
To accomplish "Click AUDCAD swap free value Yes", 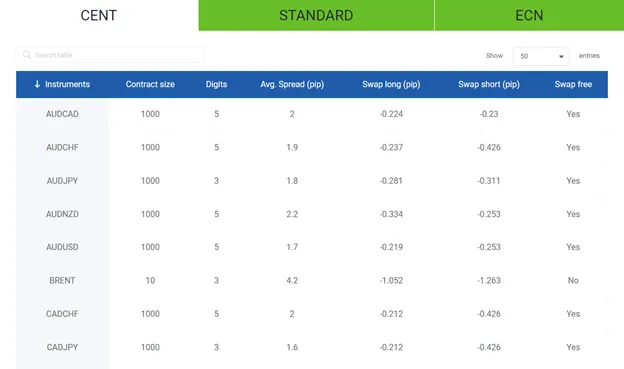I will 573,114.
